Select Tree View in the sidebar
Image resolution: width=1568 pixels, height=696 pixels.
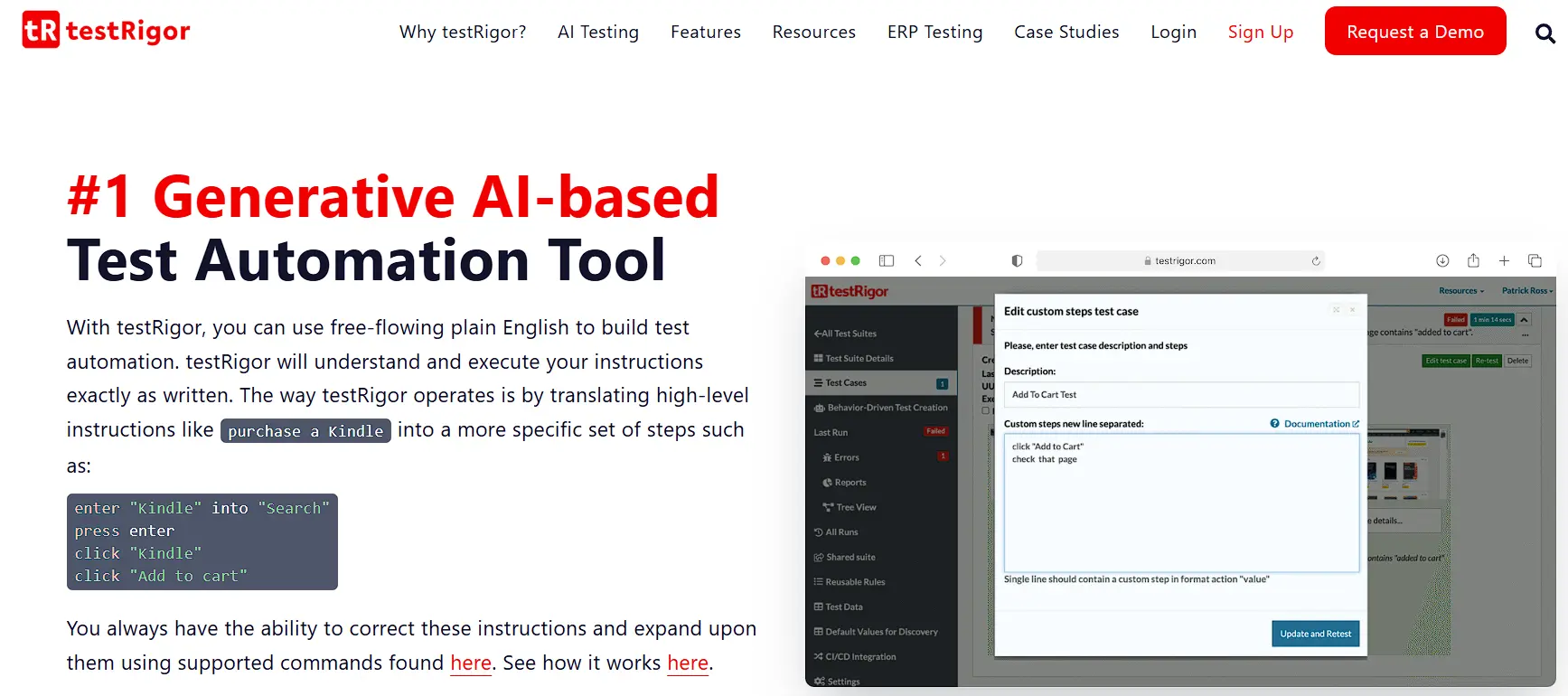(855, 507)
